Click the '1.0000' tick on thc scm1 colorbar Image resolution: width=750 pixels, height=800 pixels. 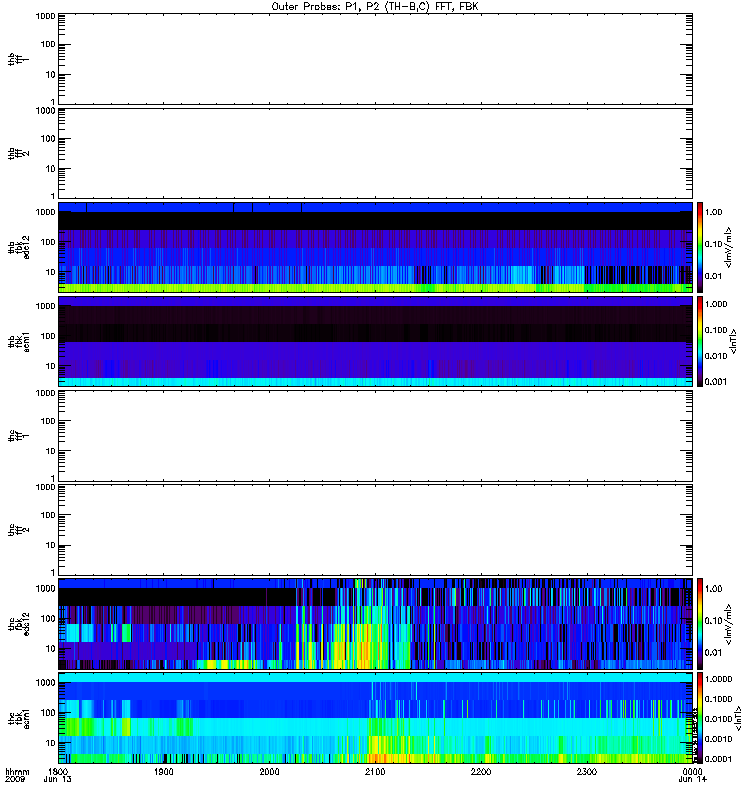click(718, 679)
